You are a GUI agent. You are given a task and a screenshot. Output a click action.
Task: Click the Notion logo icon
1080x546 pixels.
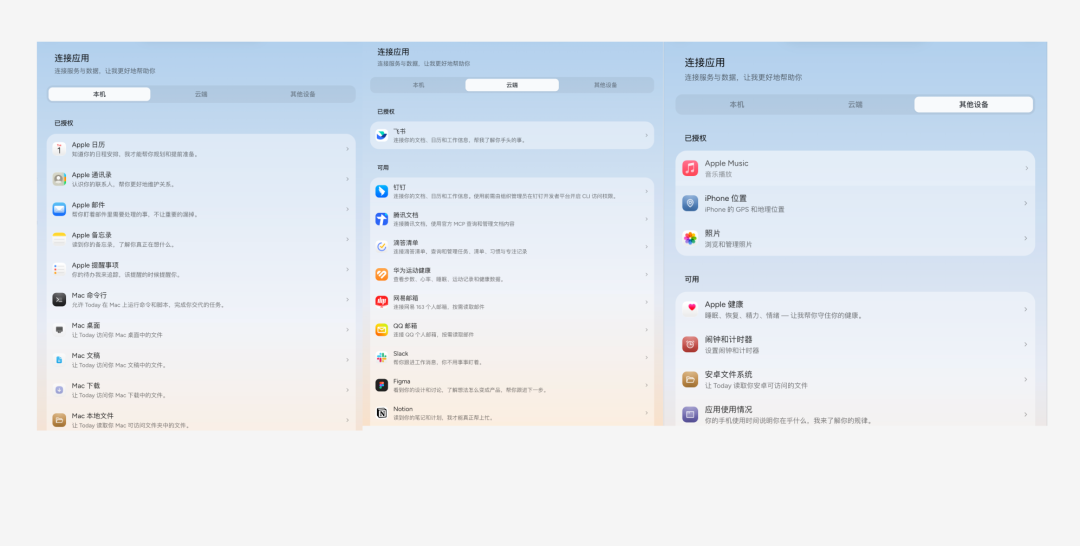(x=382, y=412)
